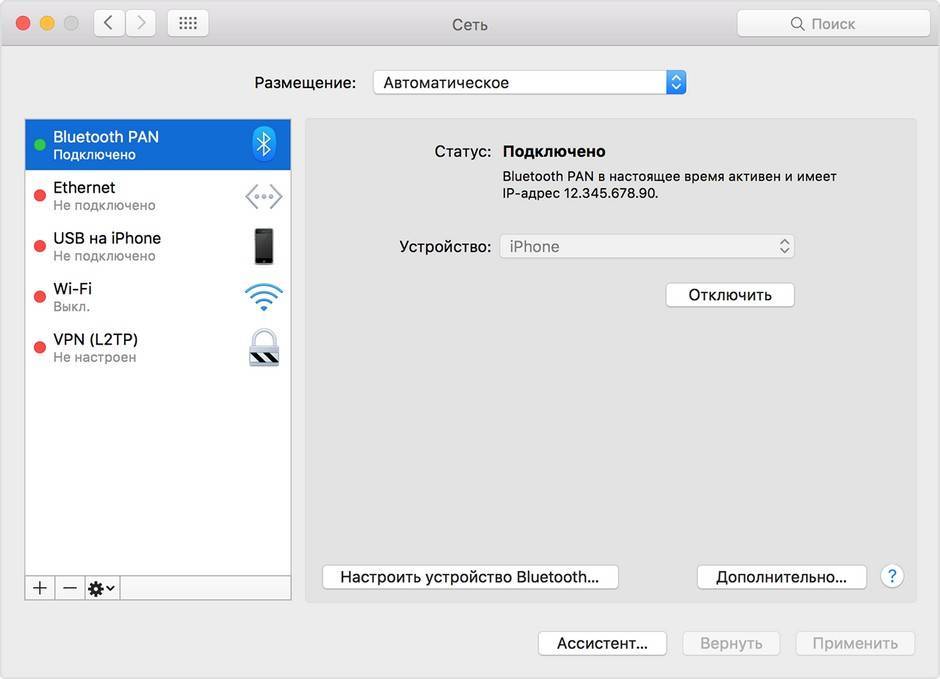Viewport: 940px width, 679px height.
Task: Select Wi-Fi service in list
Action: [x=158, y=297]
